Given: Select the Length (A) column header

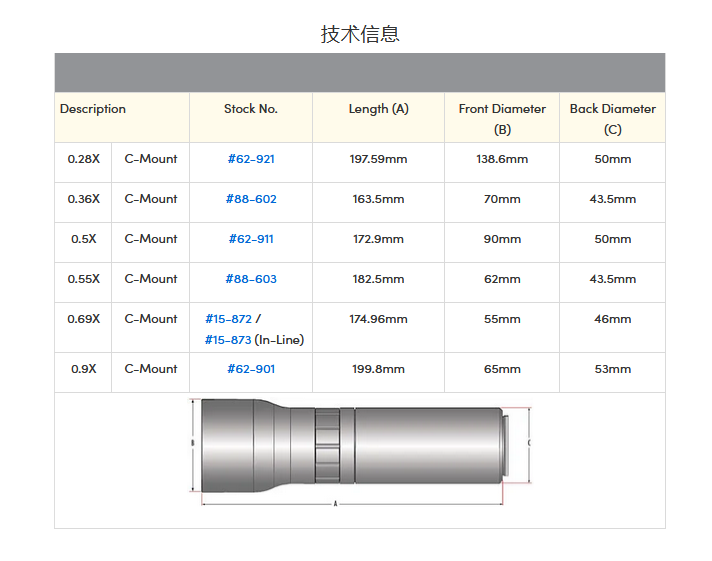Looking at the screenshot, I should click(378, 109).
